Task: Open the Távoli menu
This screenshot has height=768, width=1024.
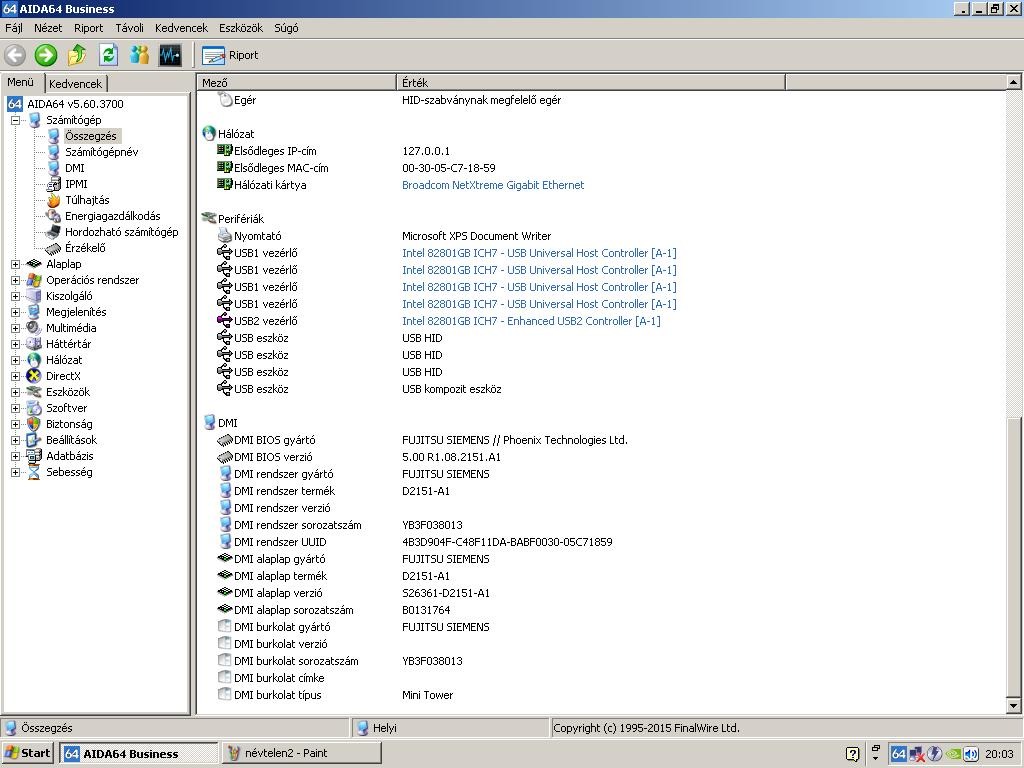Action: (129, 28)
